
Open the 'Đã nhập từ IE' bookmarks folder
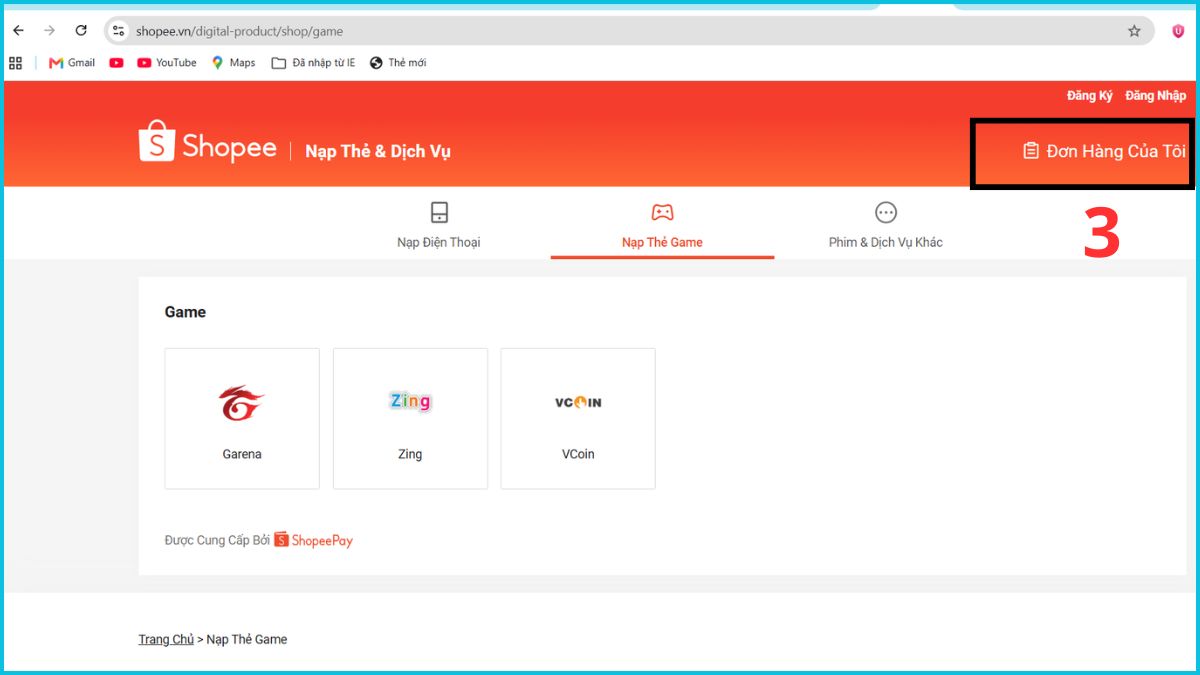(x=313, y=63)
